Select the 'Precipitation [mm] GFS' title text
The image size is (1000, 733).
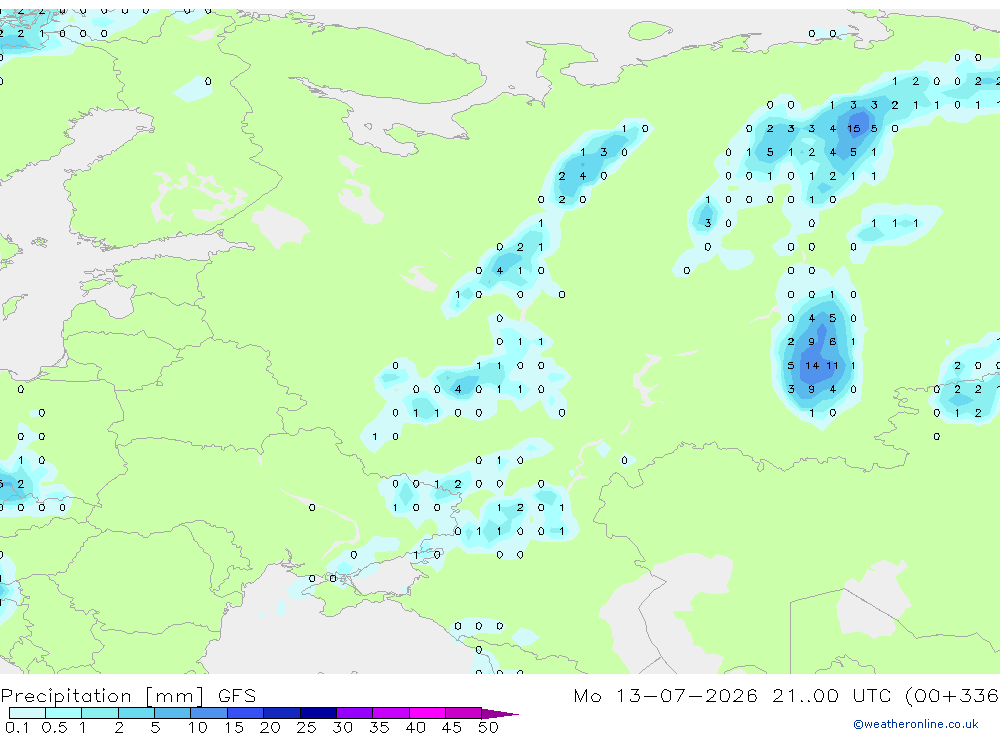point(128,696)
